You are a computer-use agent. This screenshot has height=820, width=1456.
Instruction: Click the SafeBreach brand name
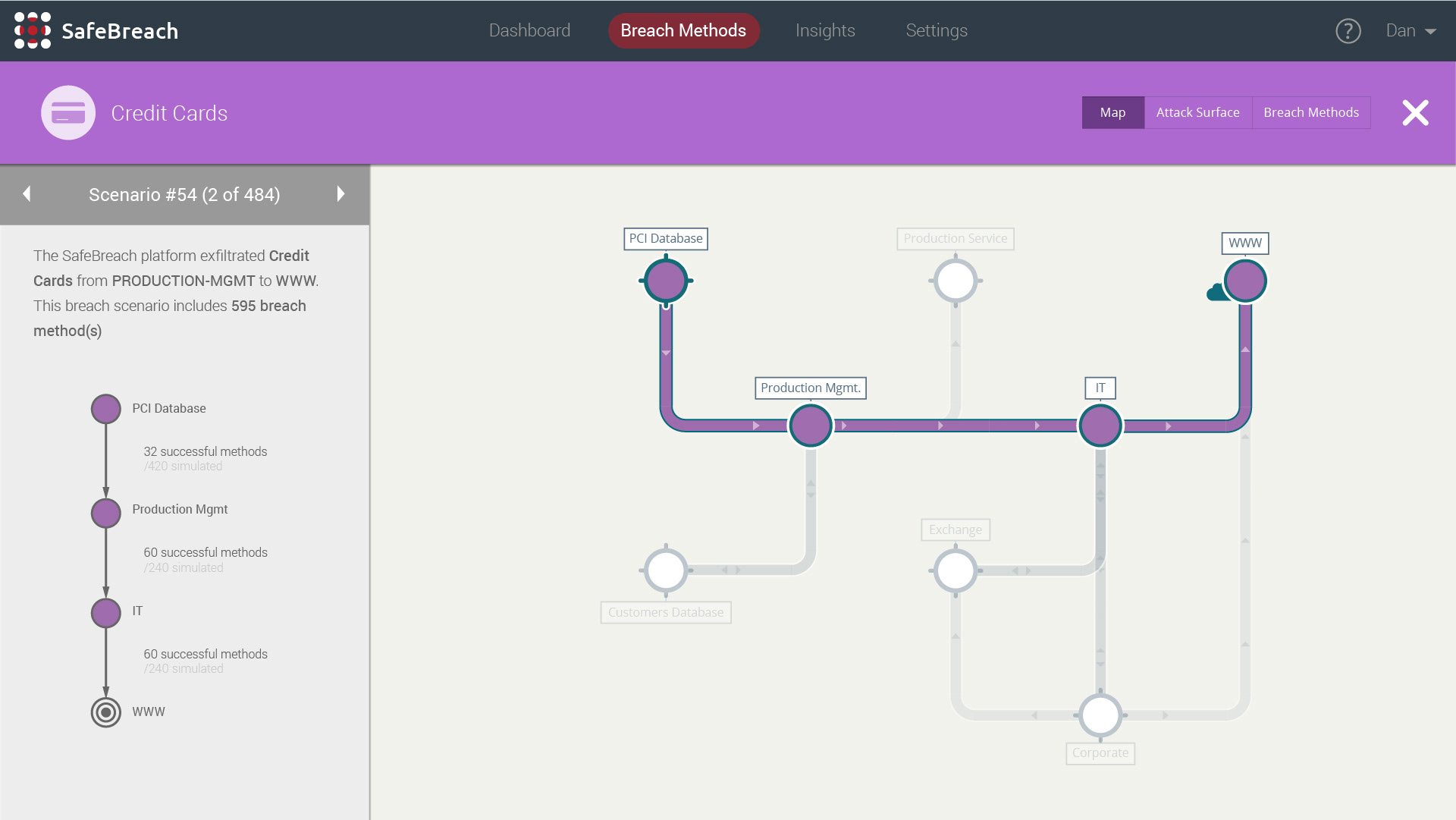120,31
